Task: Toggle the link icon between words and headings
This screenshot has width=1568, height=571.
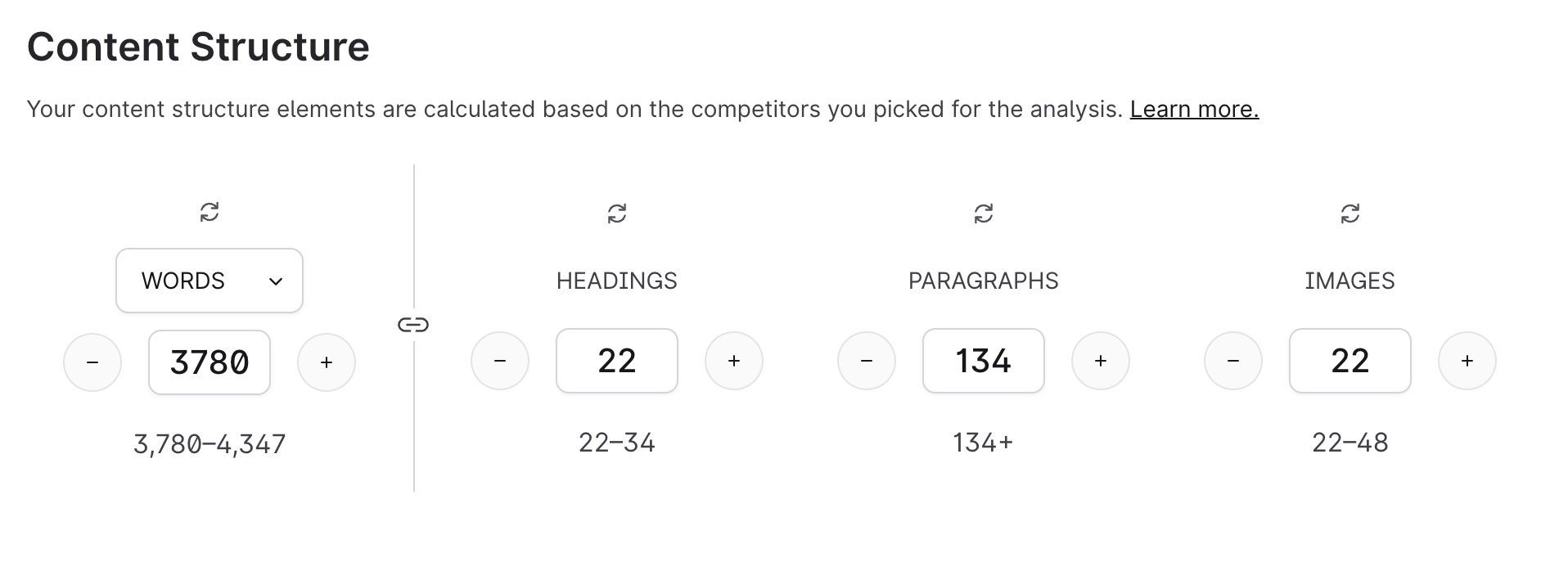Action: tap(415, 324)
